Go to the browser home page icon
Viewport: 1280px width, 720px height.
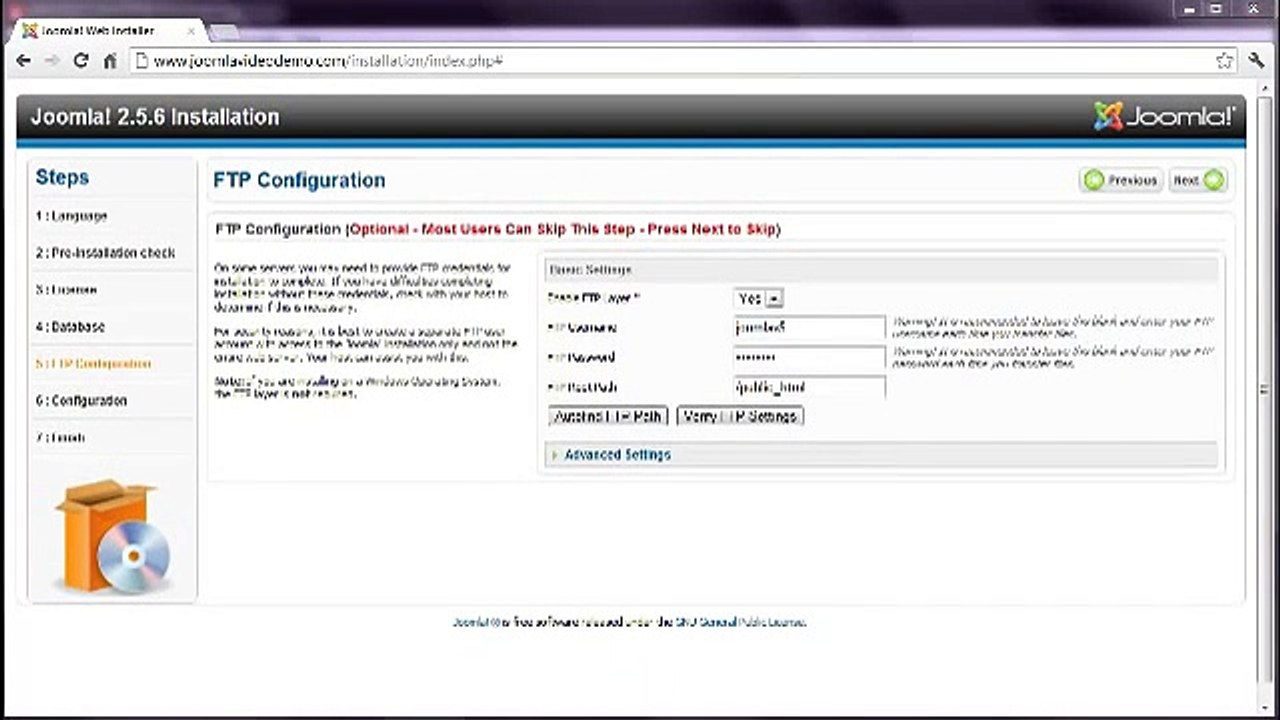pos(109,61)
